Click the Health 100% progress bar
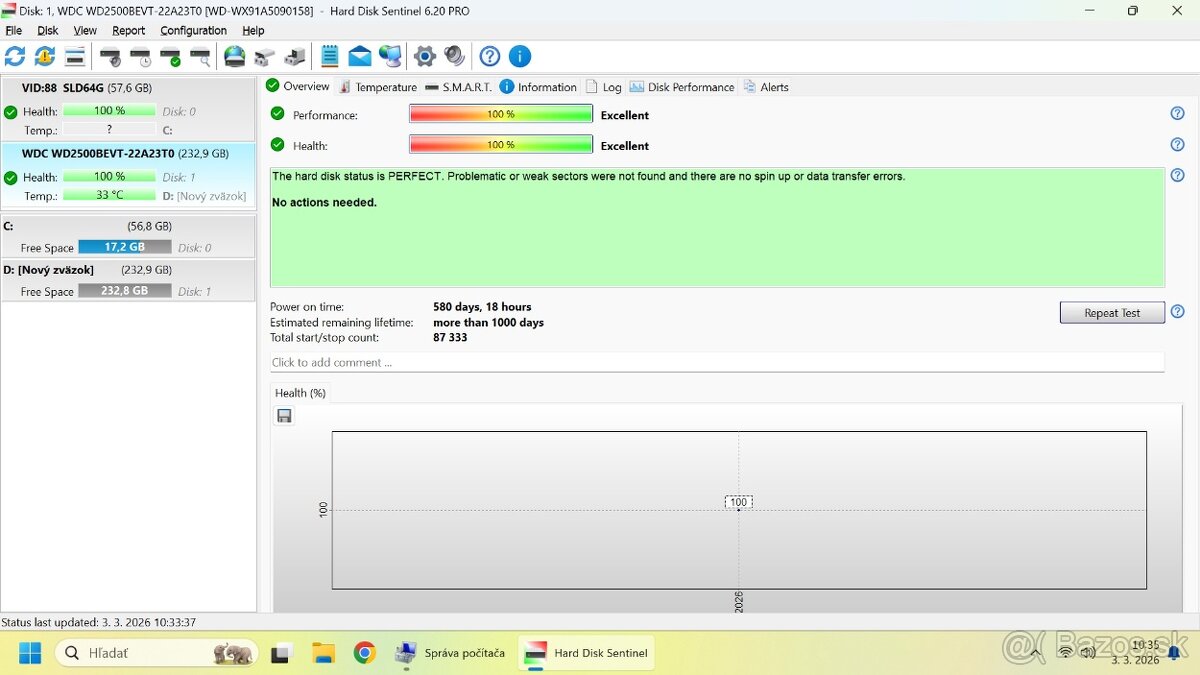The width and height of the screenshot is (1200, 675). pos(500,145)
